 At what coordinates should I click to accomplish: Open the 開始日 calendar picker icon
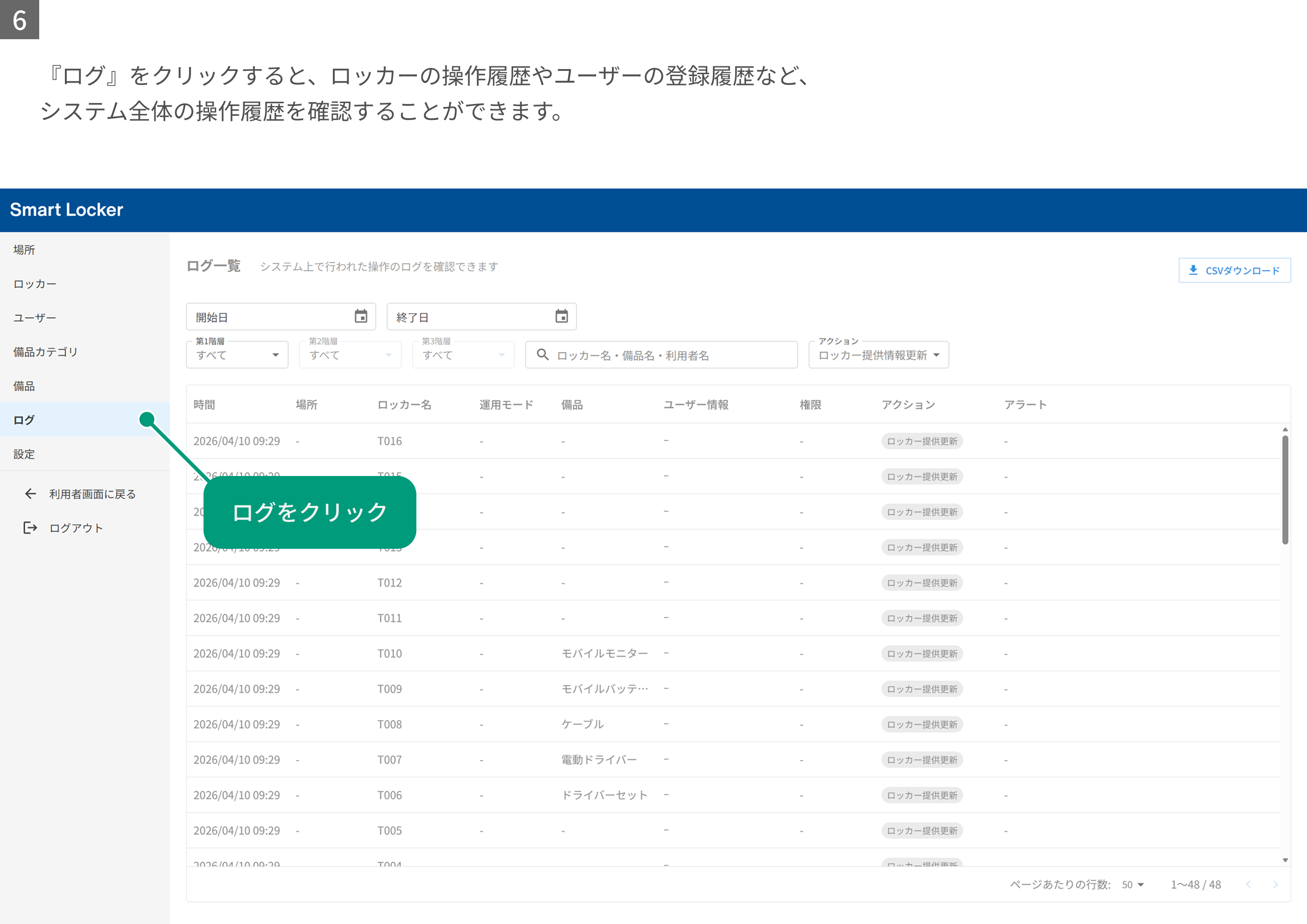tap(361, 316)
